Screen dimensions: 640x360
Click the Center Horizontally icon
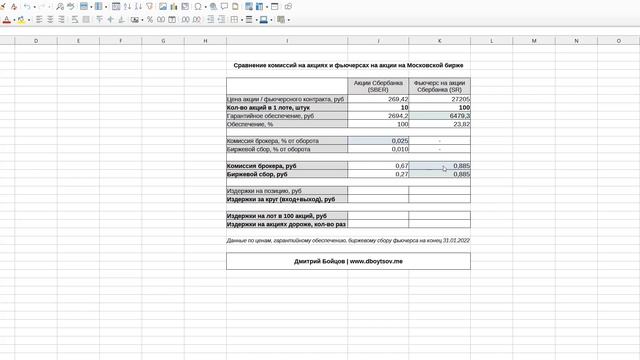(x=50, y=20)
